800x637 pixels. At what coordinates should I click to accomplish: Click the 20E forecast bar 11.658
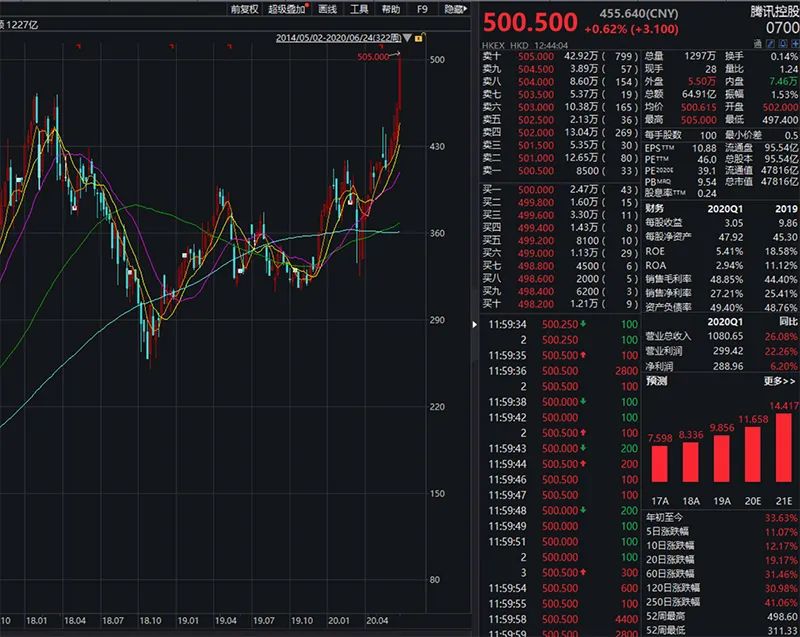[753, 454]
